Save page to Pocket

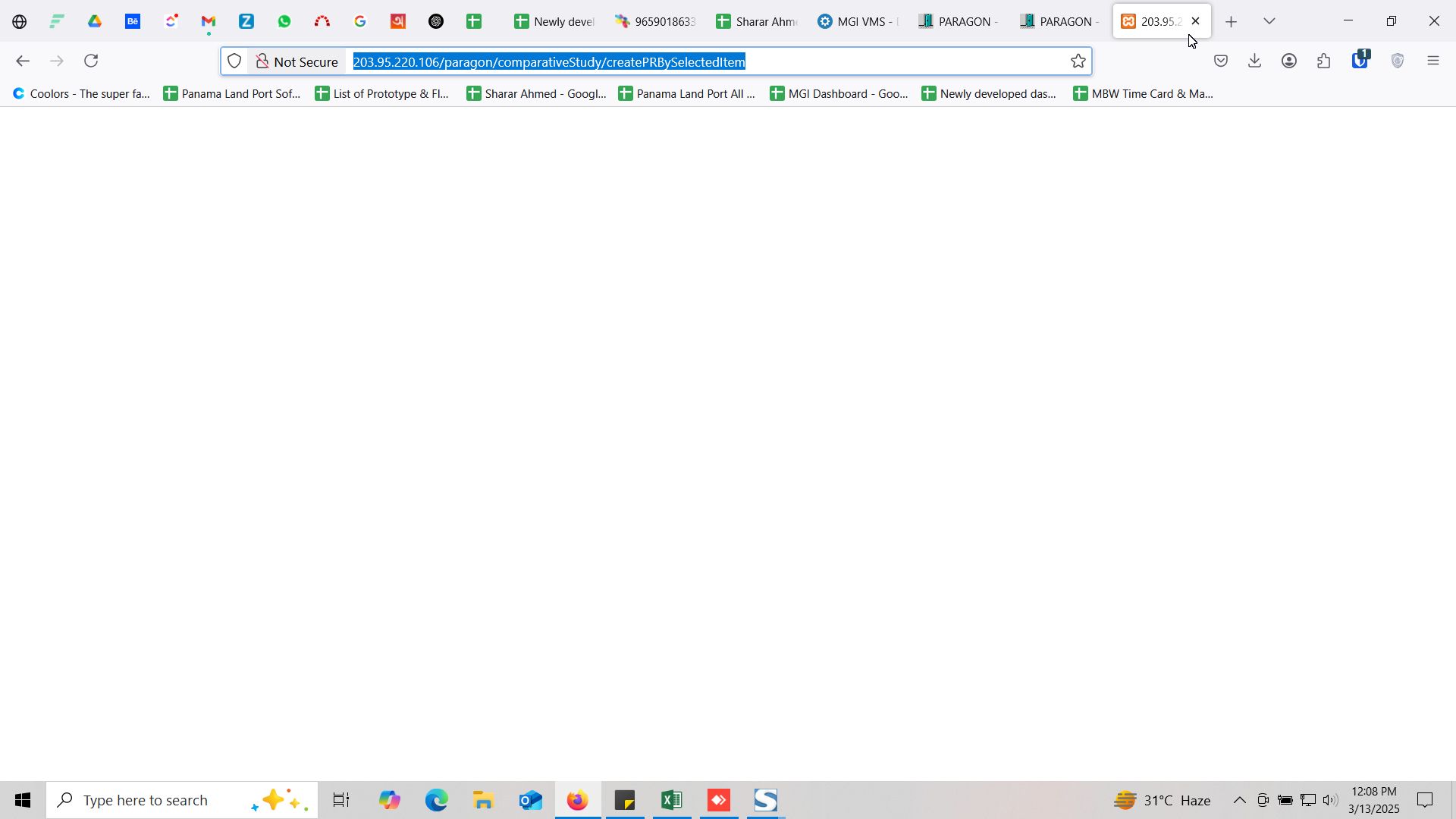pyautogui.click(x=1220, y=61)
